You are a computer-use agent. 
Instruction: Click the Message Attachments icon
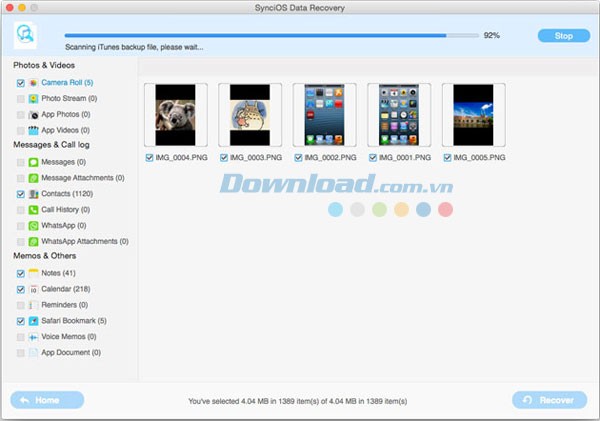coord(34,178)
